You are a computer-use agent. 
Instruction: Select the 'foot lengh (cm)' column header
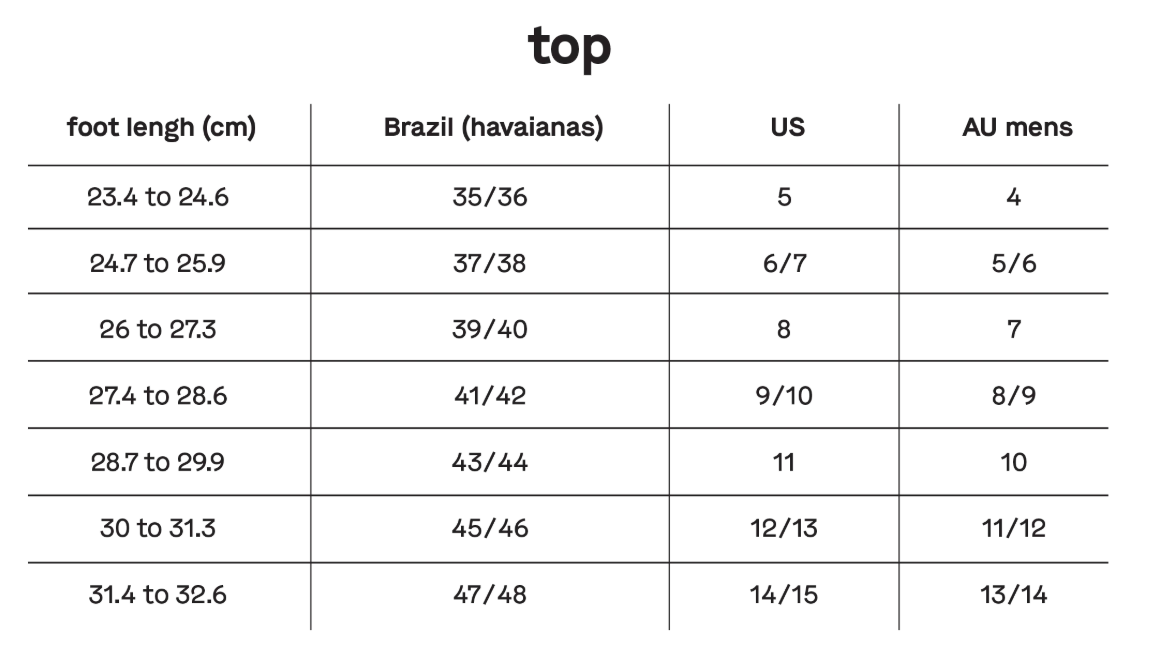161,128
